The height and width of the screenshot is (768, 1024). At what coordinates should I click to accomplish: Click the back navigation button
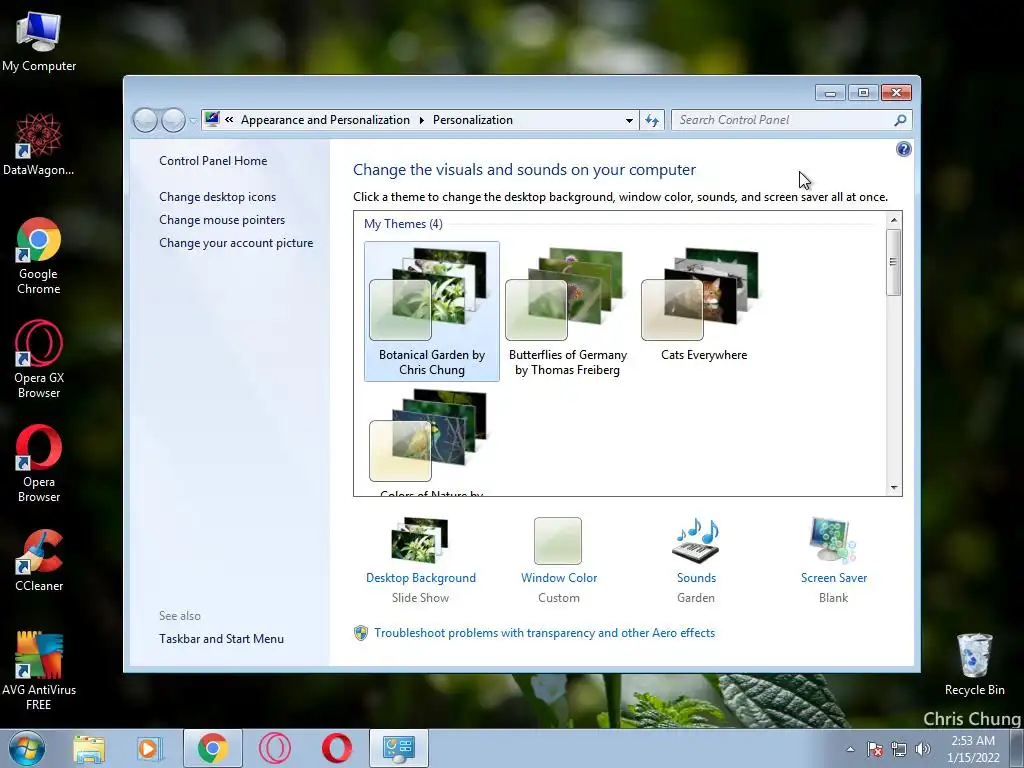click(145, 120)
